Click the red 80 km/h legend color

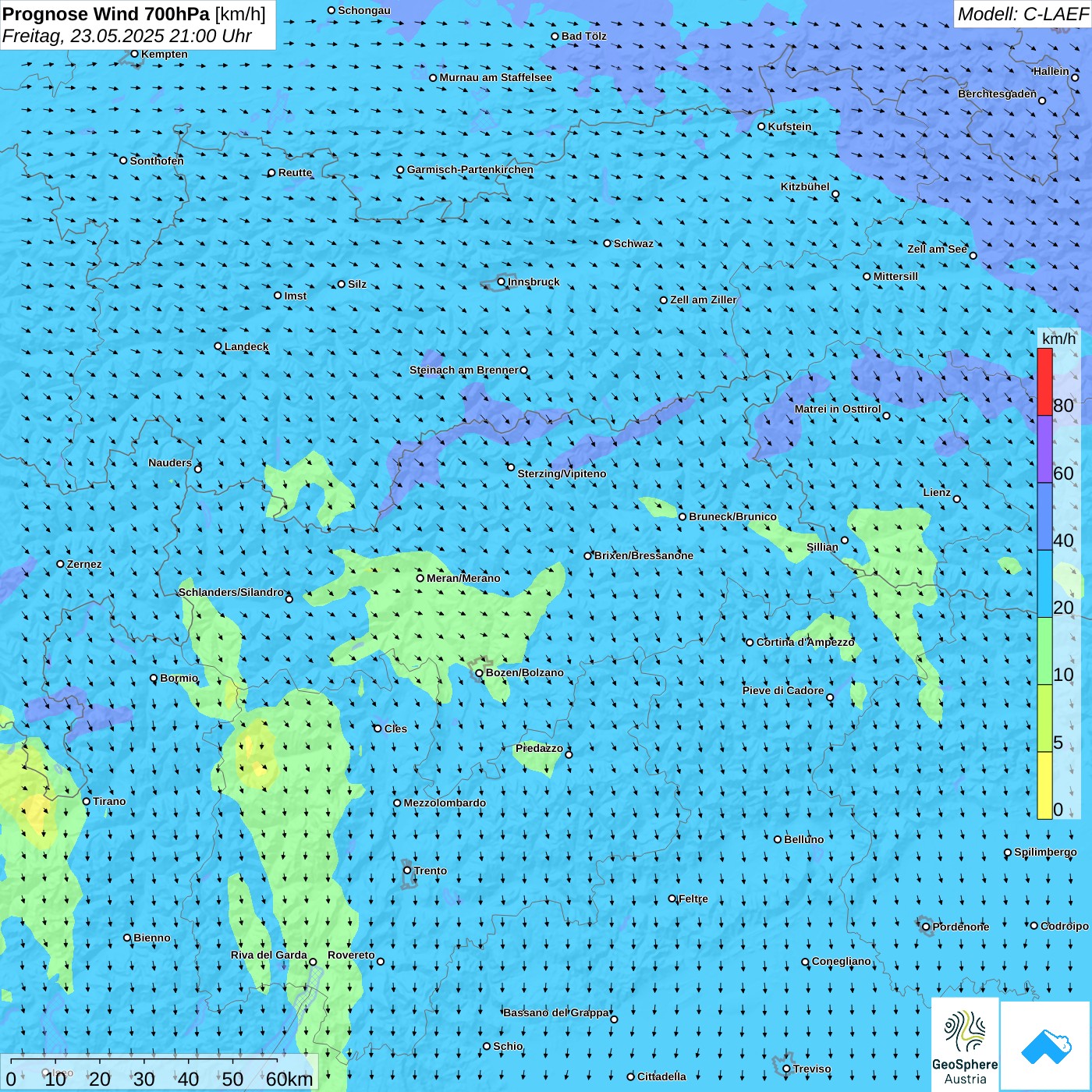[1044, 381]
